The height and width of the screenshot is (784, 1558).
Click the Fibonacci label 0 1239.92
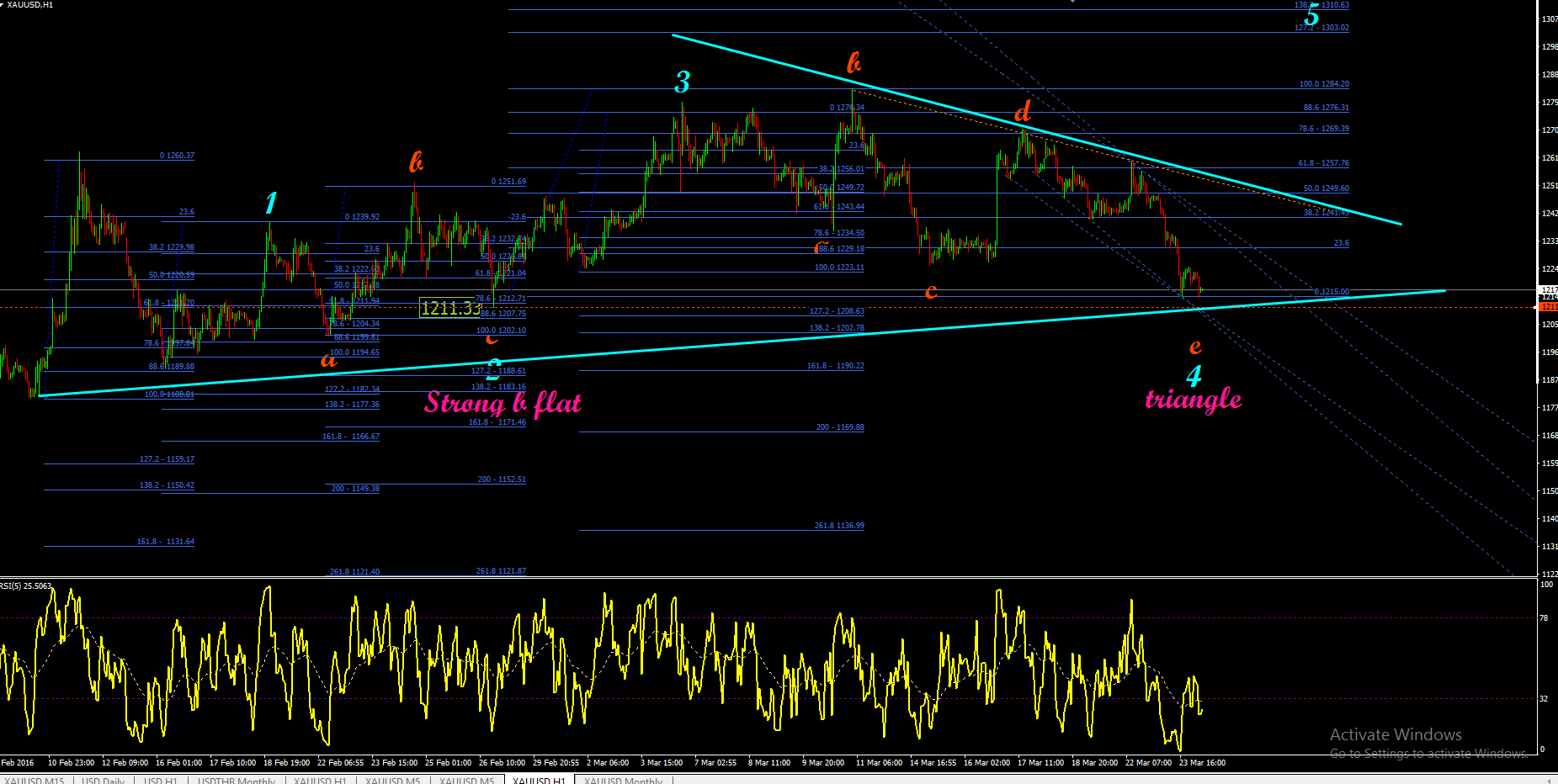pyautogui.click(x=362, y=217)
